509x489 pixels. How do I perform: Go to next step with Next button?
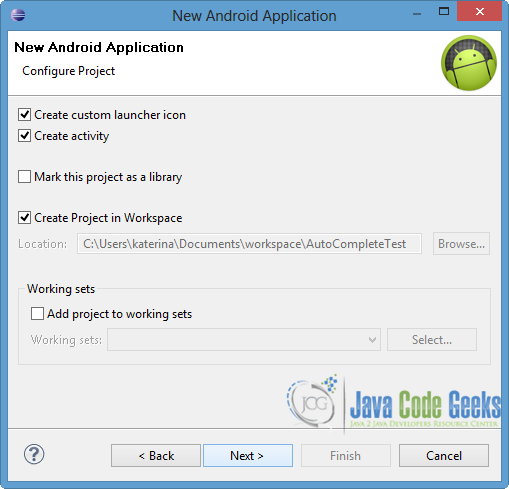pos(248,455)
